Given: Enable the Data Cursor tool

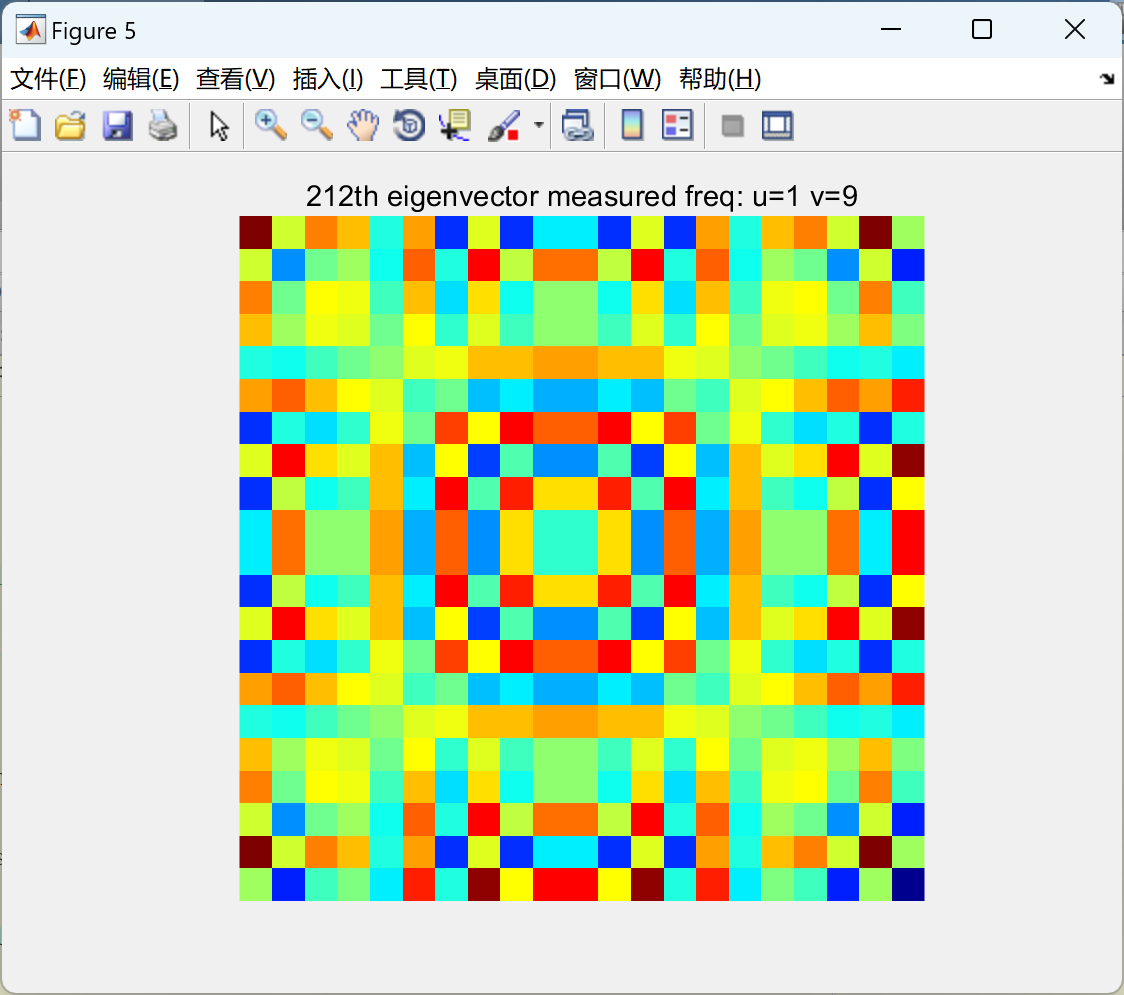Looking at the screenshot, I should click(x=455, y=125).
